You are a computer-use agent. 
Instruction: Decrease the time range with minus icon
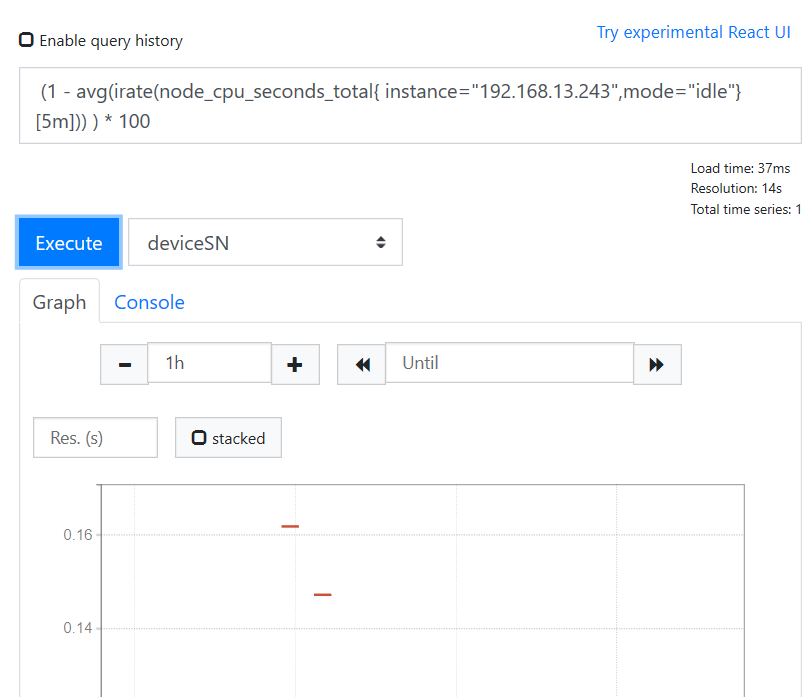click(124, 364)
